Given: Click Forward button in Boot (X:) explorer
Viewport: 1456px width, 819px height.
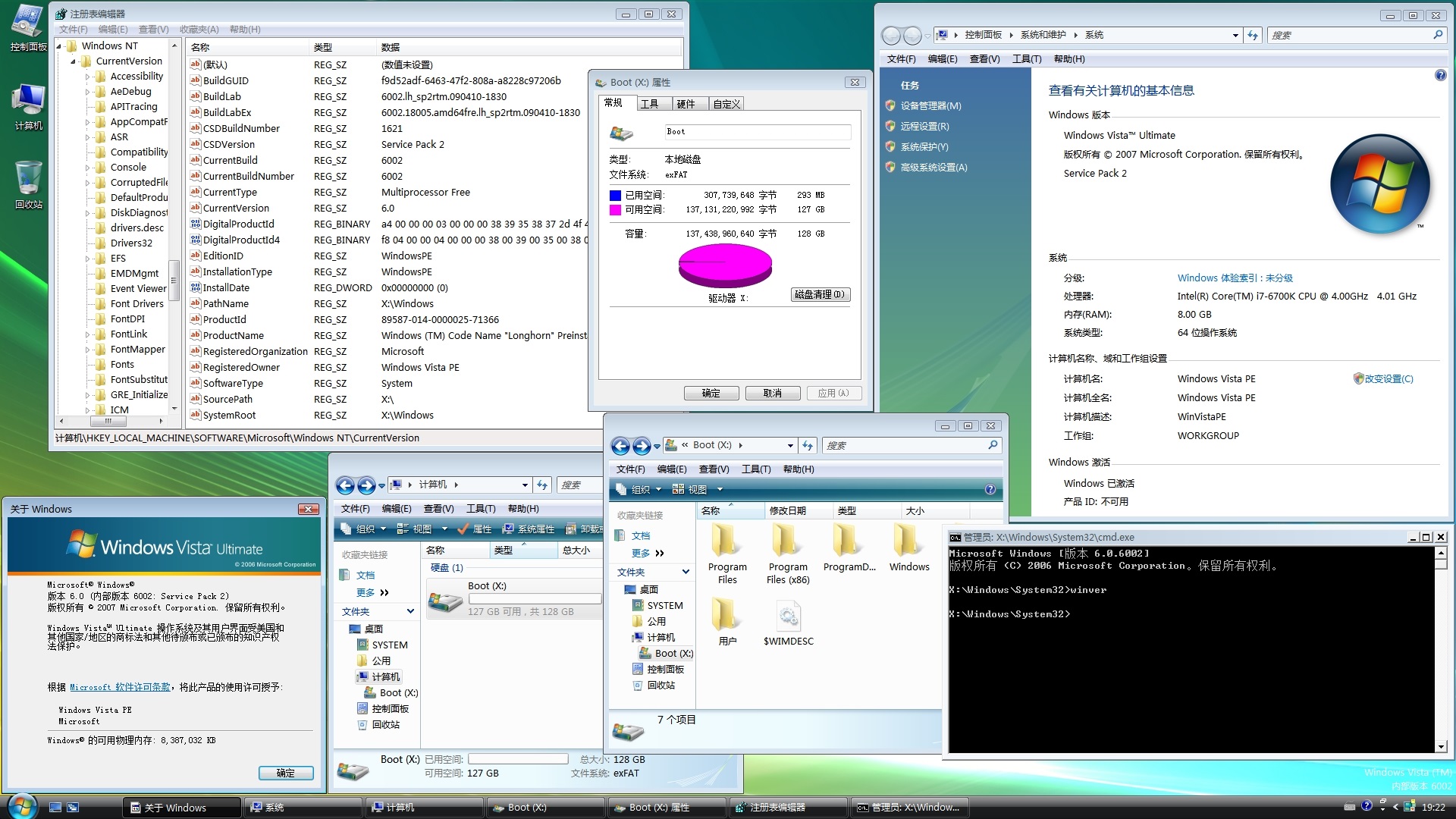Looking at the screenshot, I should [642, 446].
